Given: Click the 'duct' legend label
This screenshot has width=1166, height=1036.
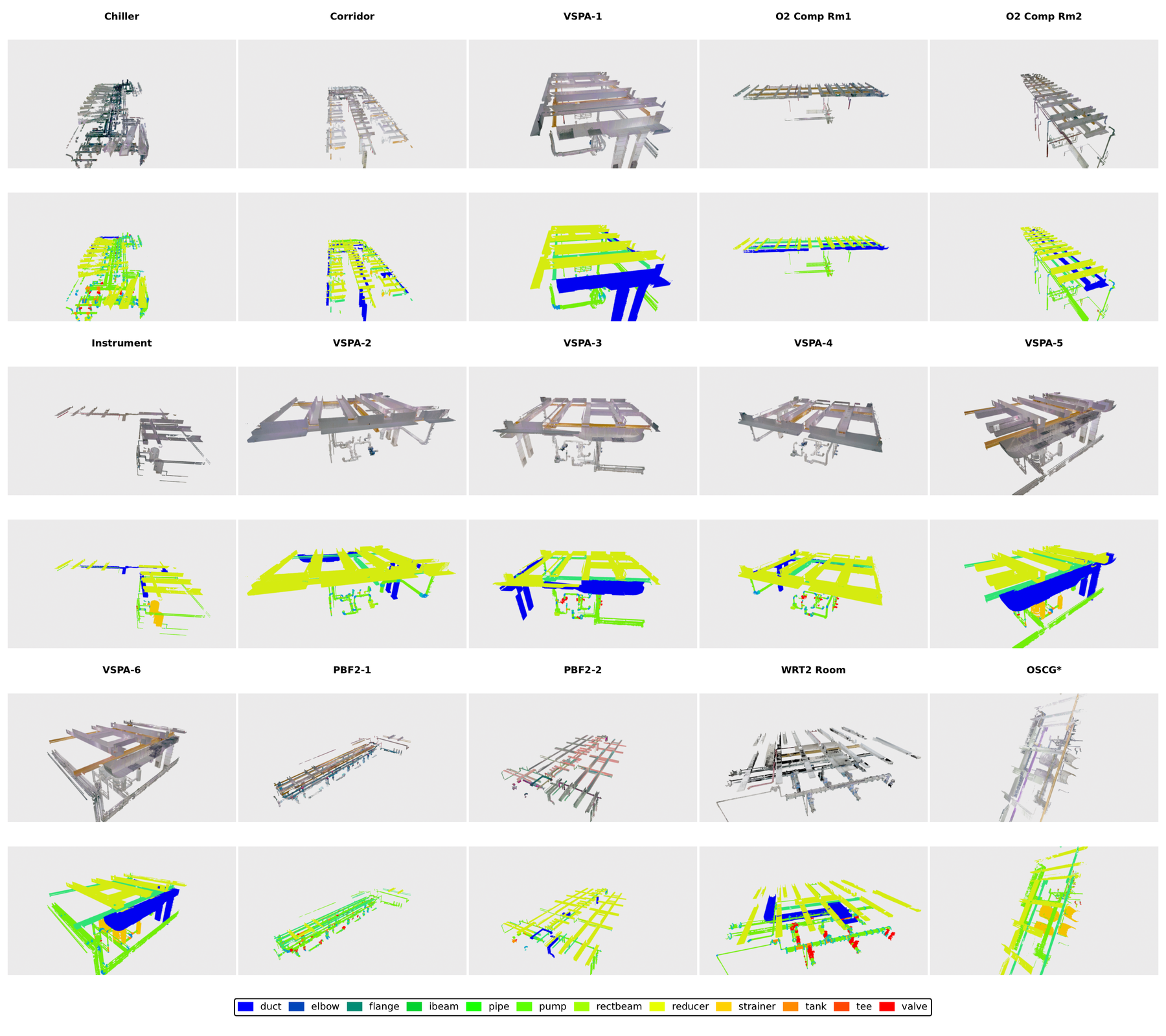Looking at the screenshot, I should point(271,1007).
